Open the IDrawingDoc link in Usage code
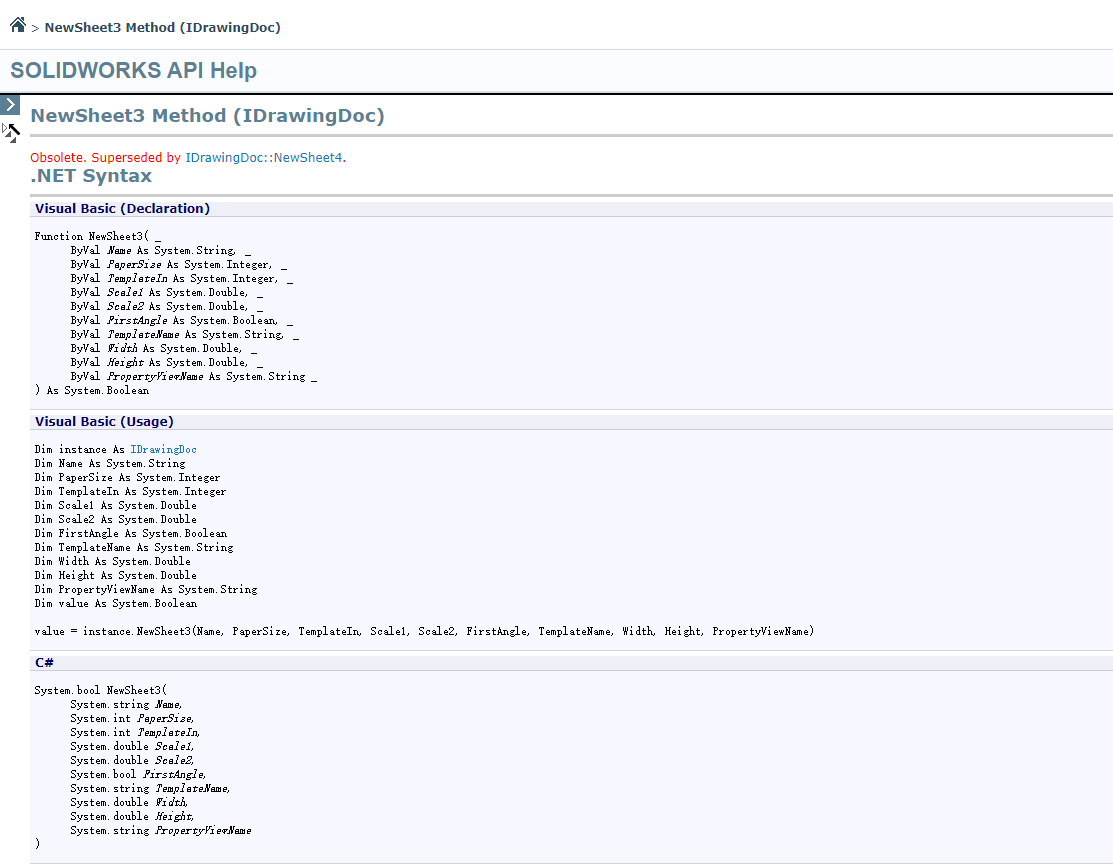 tap(163, 449)
